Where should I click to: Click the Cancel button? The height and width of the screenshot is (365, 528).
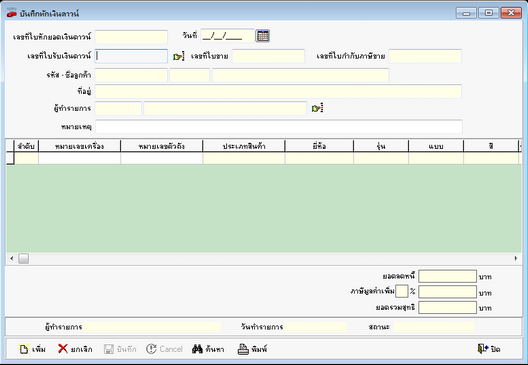(164, 349)
